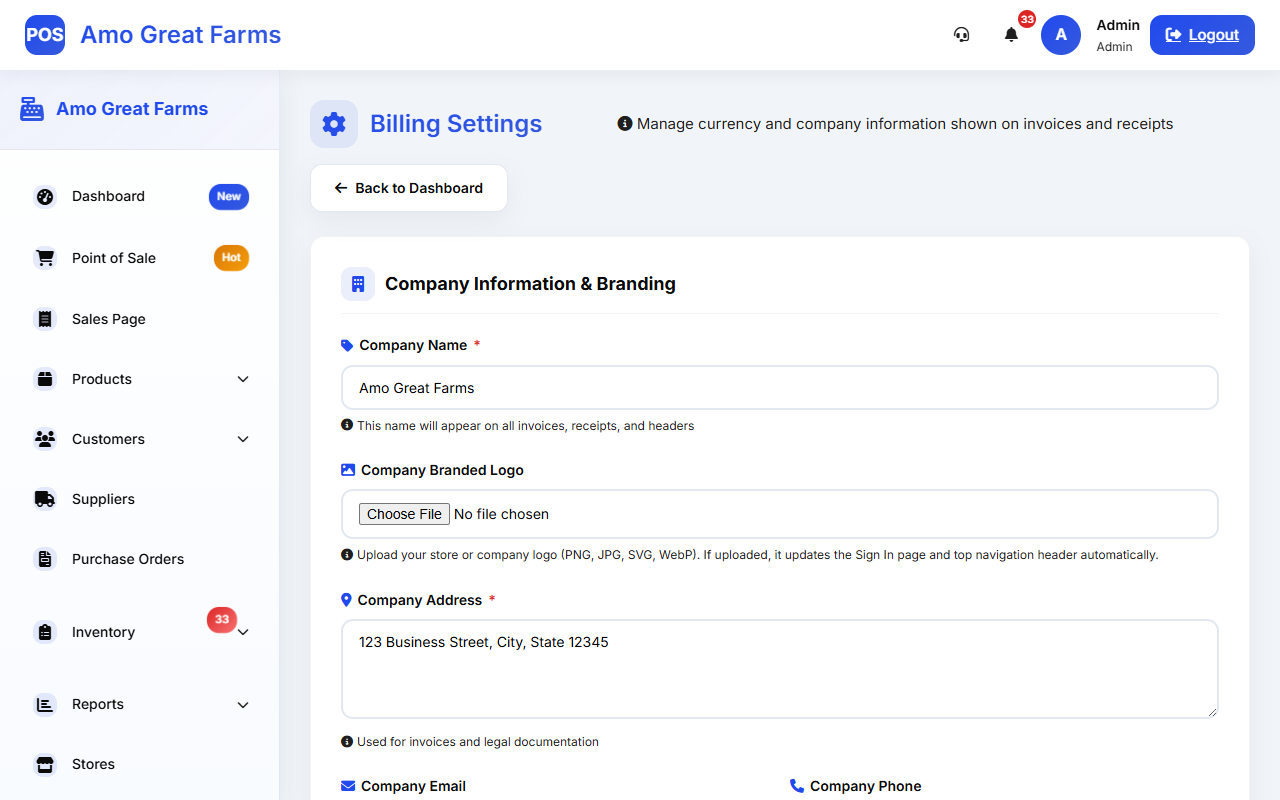Open notifications bell icon
1280x800 pixels.
coord(1011,35)
